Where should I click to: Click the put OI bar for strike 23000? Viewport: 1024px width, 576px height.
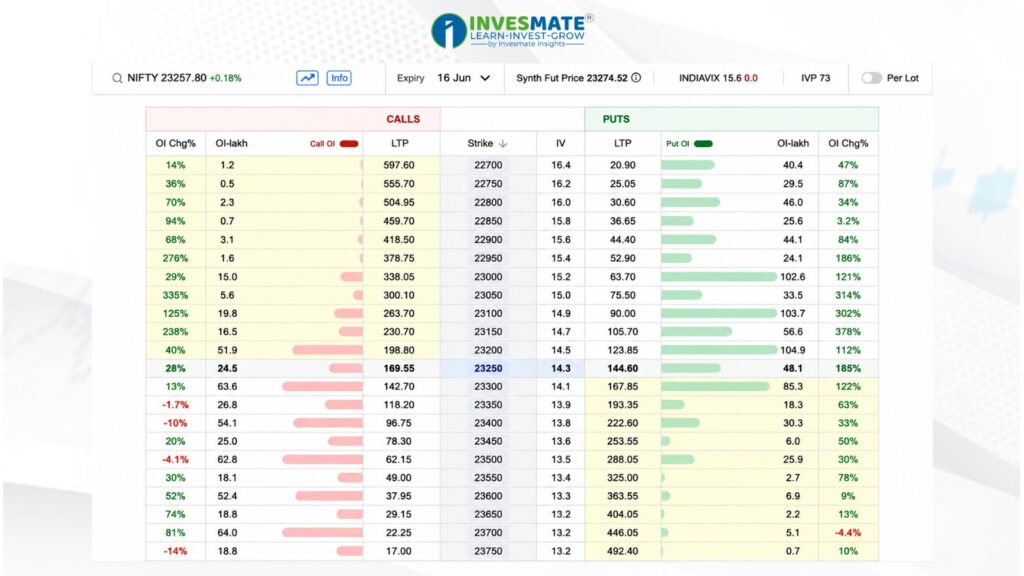(x=719, y=277)
